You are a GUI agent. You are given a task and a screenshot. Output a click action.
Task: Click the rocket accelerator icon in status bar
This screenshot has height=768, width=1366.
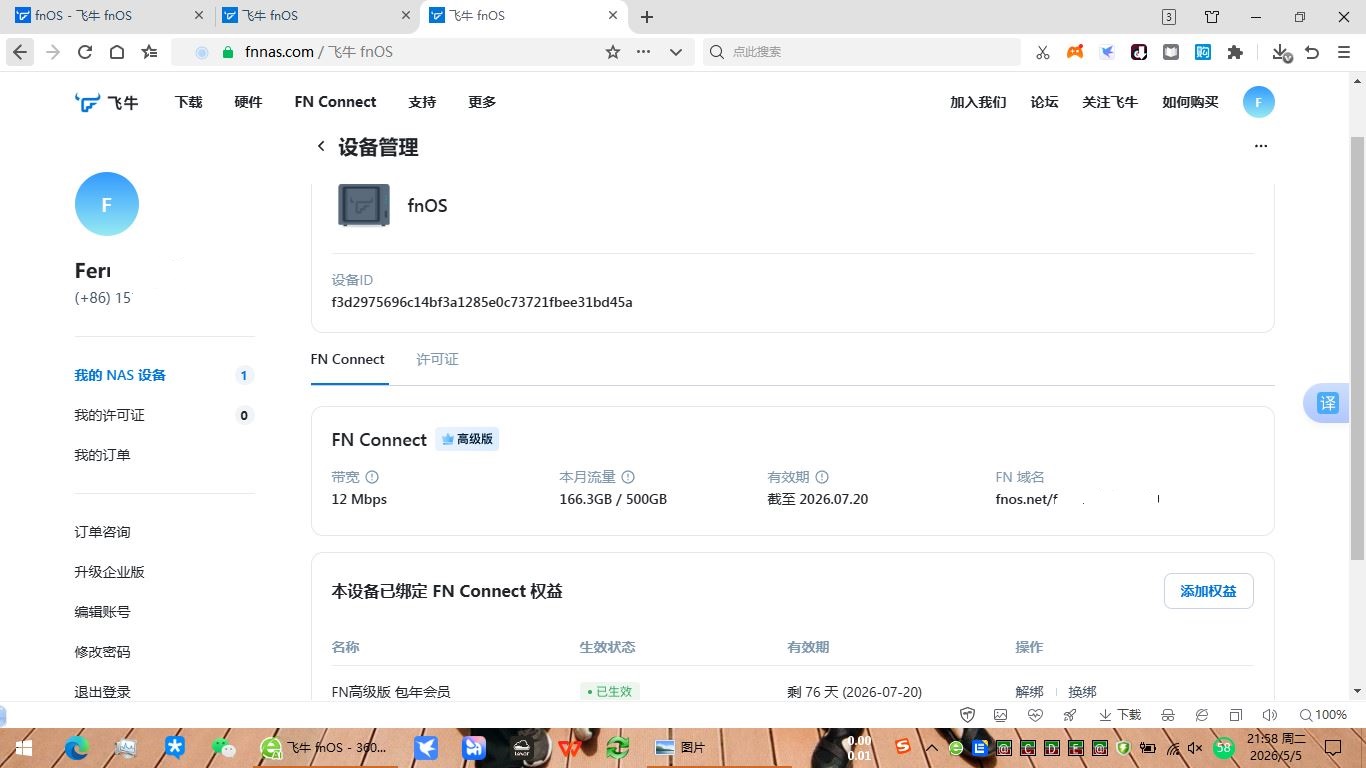coord(1069,715)
